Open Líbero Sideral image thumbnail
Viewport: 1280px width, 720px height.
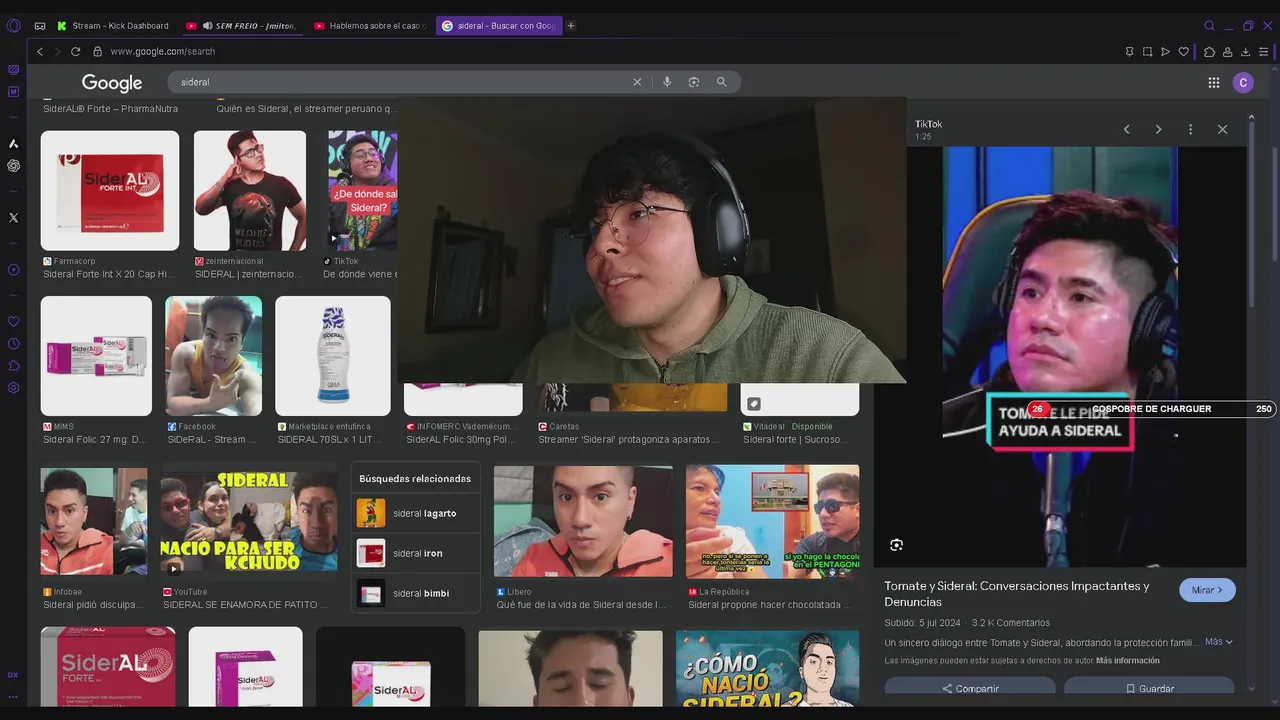coord(583,521)
